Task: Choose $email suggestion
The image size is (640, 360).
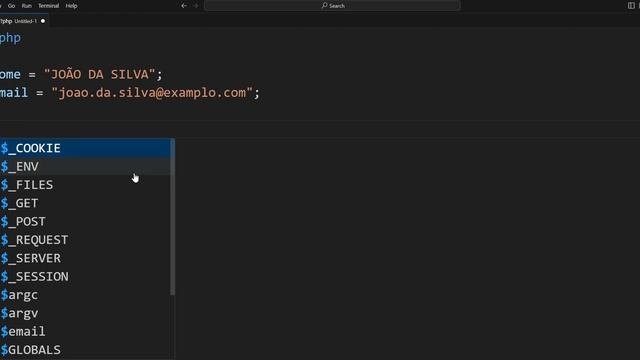Action: click(x=85, y=332)
